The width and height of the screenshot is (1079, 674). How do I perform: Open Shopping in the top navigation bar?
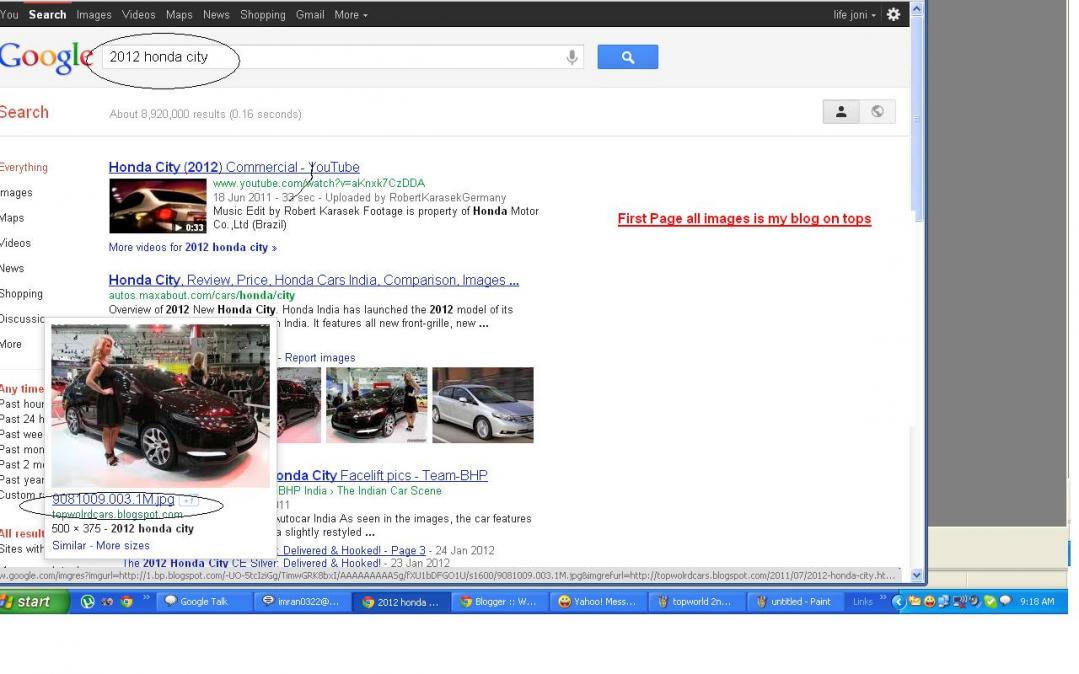coord(263,14)
